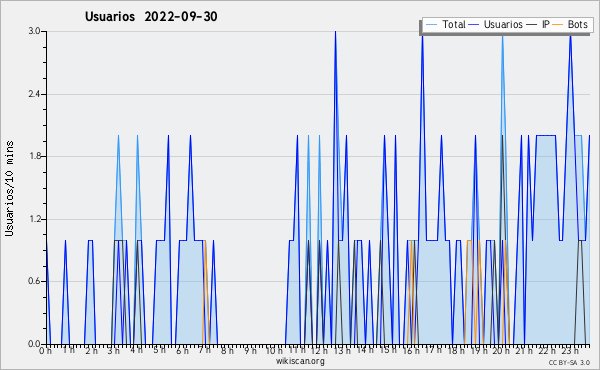Click the Total legend entry
Viewport: 600px width, 370px height.
445,24
